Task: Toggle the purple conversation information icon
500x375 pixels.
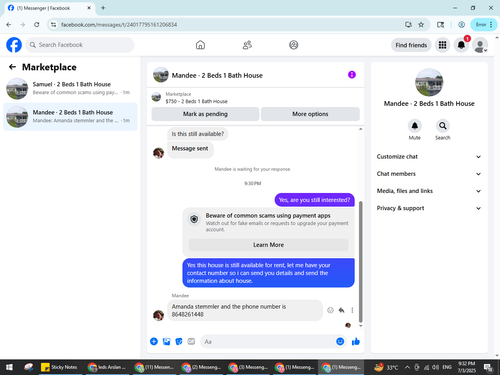Action: [x=352, y=75]
